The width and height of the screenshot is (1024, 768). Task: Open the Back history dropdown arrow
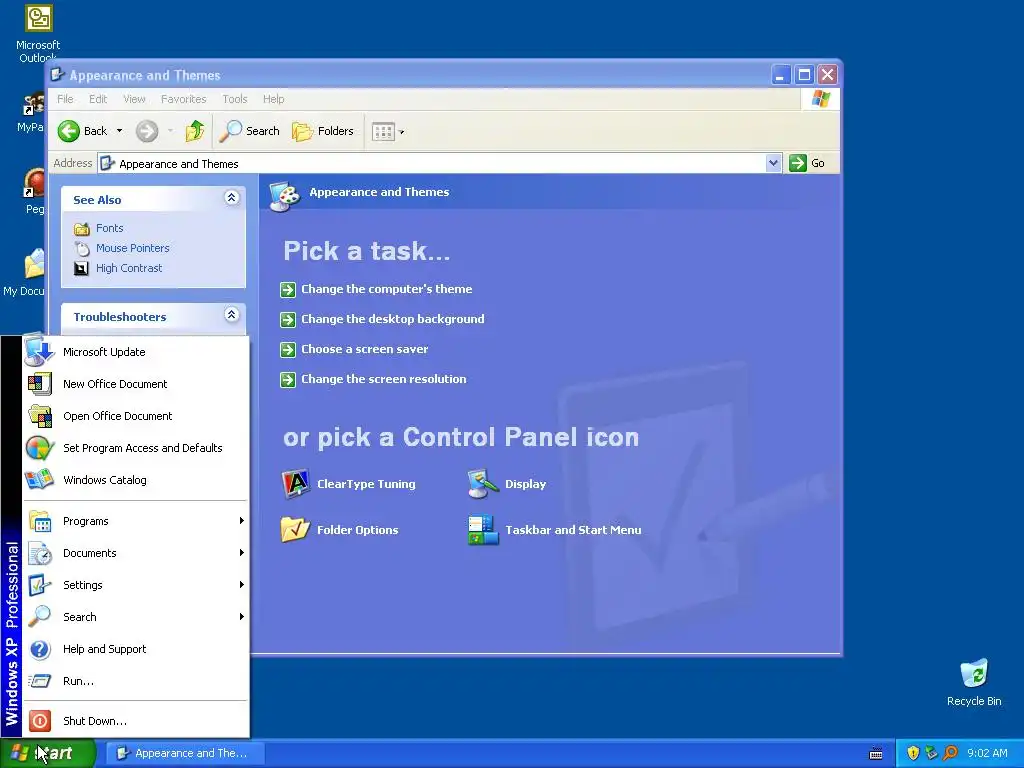tap(120, 131)
